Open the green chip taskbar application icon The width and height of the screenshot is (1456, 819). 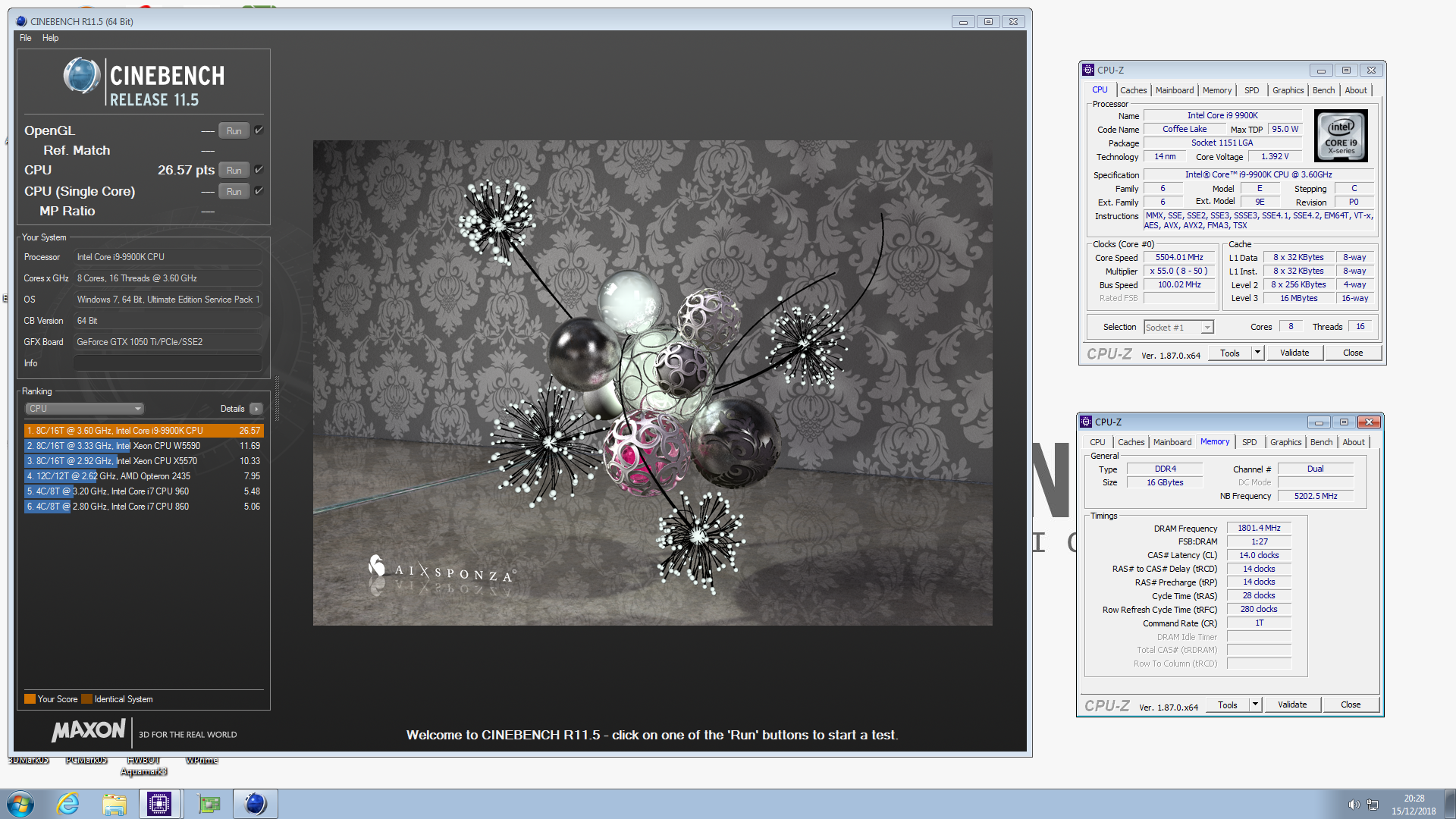tap(209, 804)
